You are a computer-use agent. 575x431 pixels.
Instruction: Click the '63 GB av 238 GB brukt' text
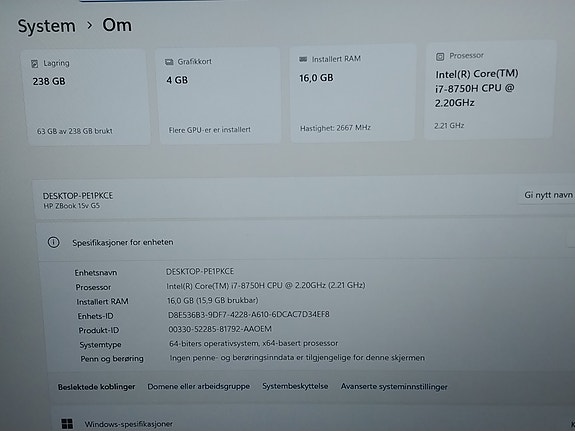[75, 131]
